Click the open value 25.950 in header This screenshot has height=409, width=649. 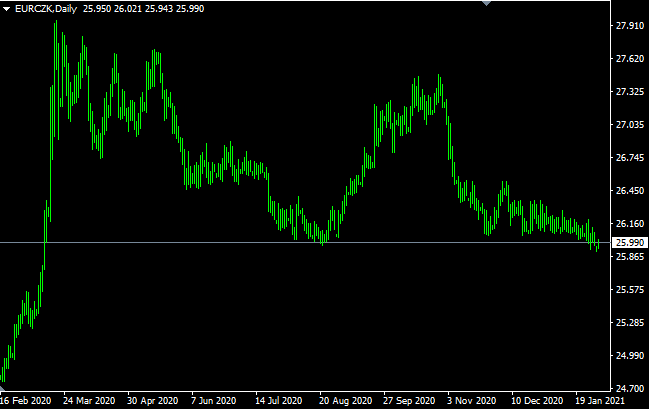click(x=97, y=9)
